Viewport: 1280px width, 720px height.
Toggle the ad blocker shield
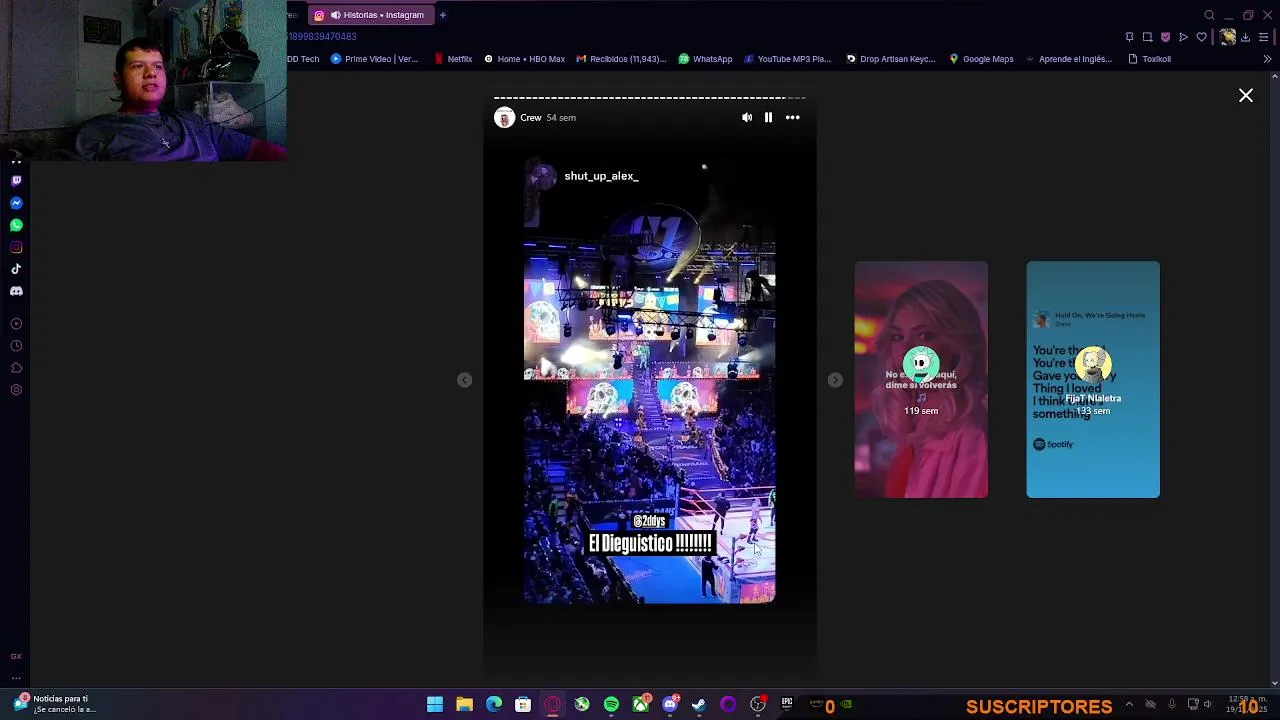pos(1165,37)
